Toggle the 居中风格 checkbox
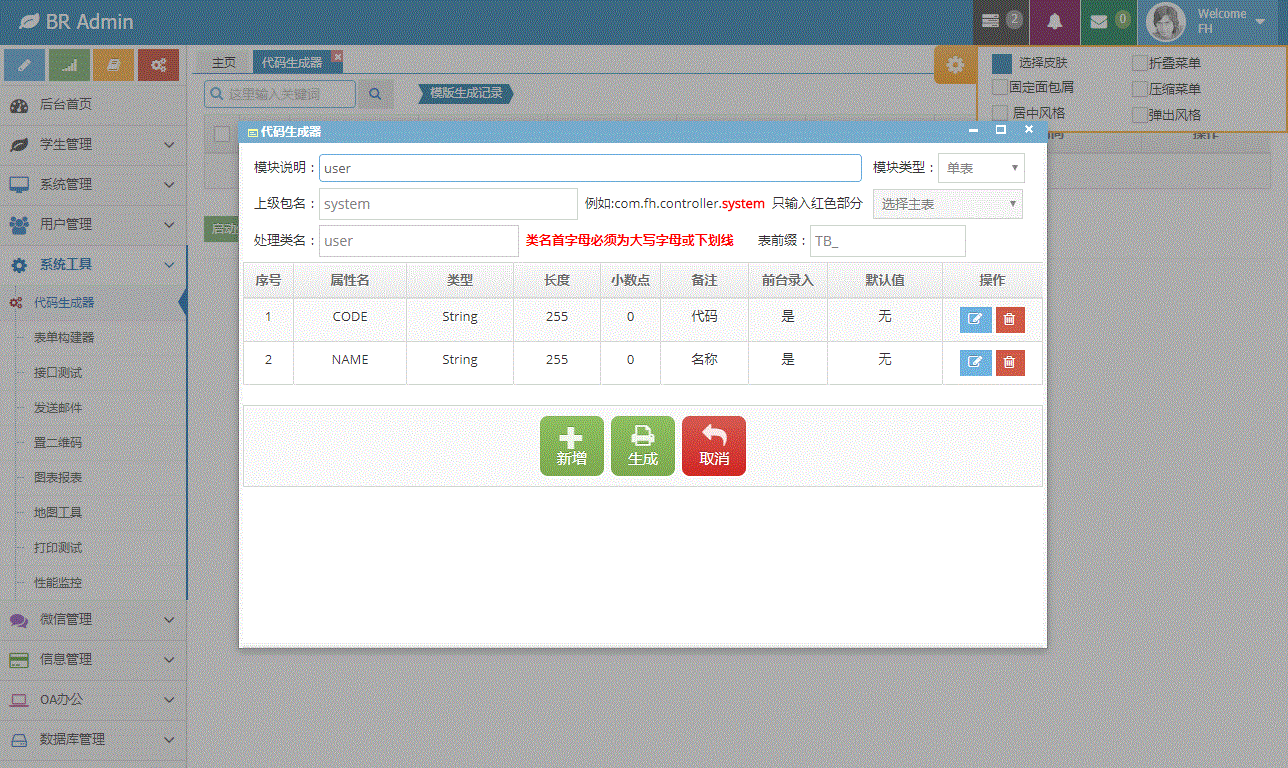1288x768 pixels. pos(1000,114)
